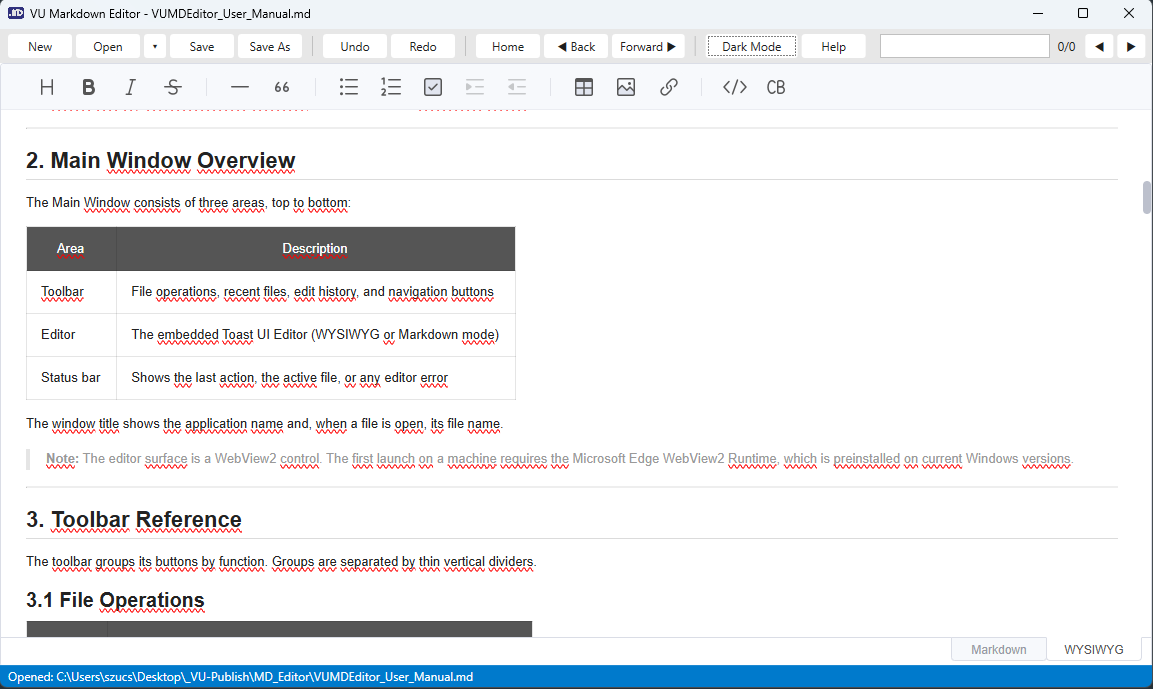Toggle Dark Mode
Screen dimensions: 1153x689
pos(752,46)
